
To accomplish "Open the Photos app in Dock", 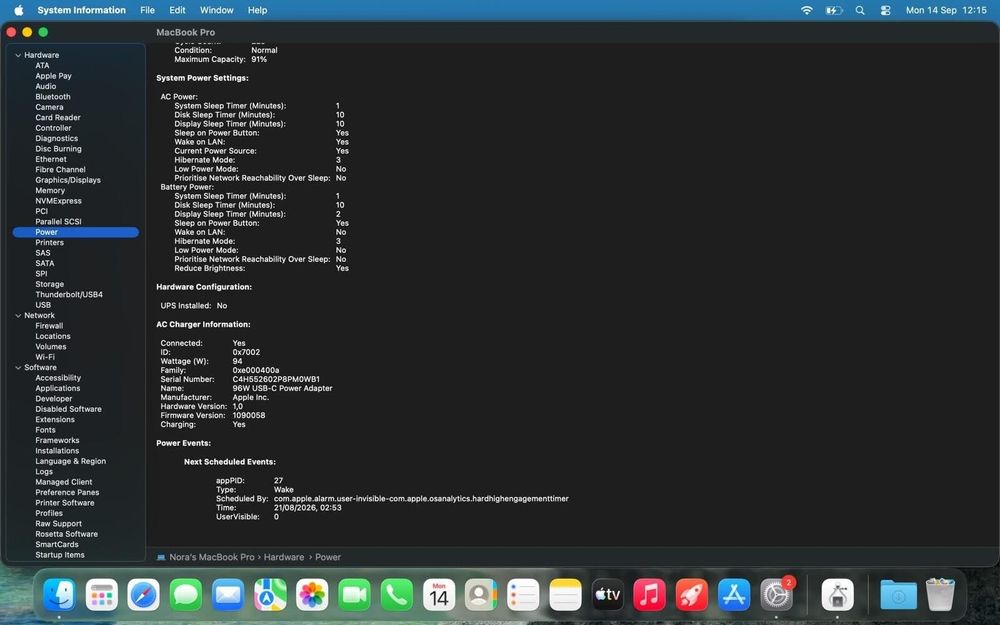I will click(312, 595).
